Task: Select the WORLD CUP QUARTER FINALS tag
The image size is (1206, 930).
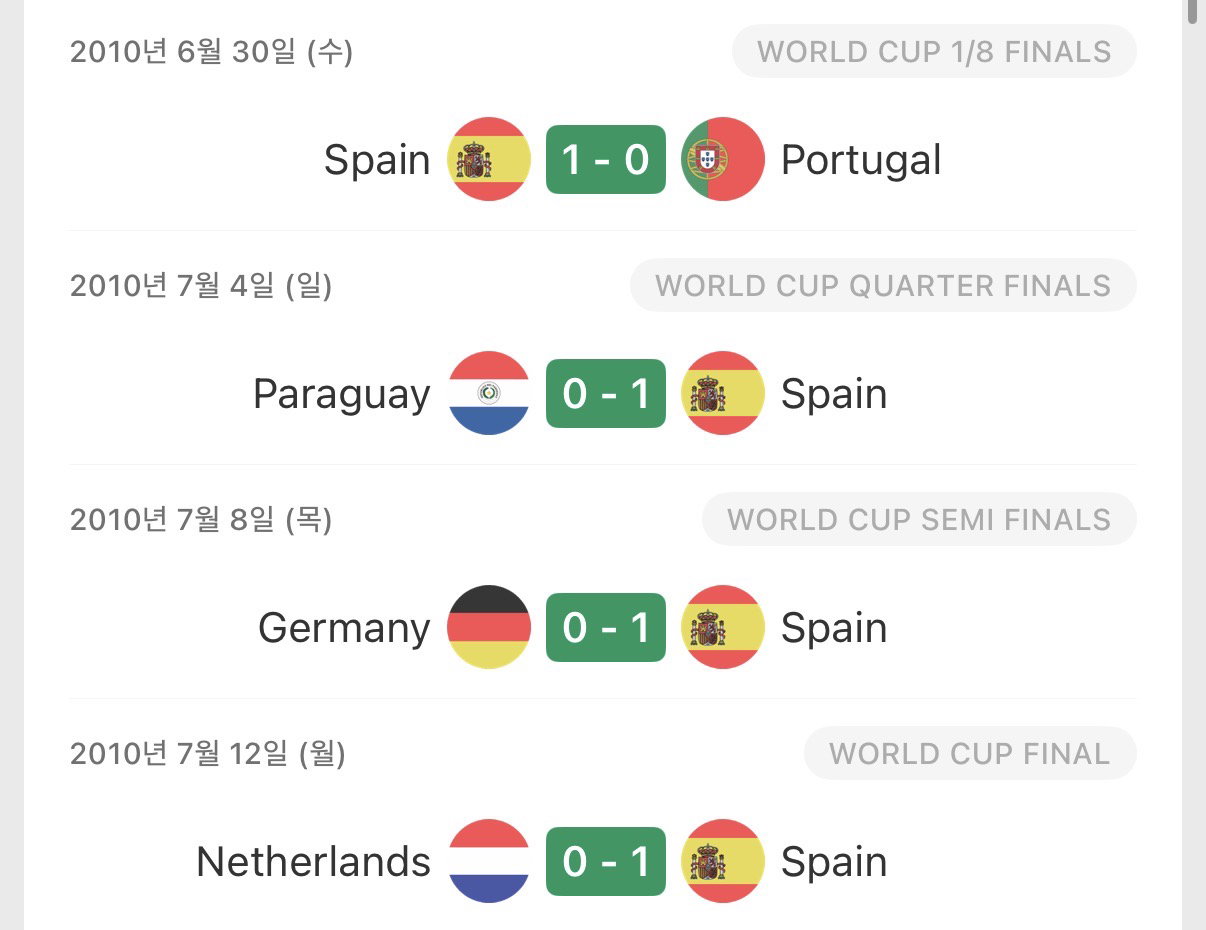Action: [x=883, y=286]
